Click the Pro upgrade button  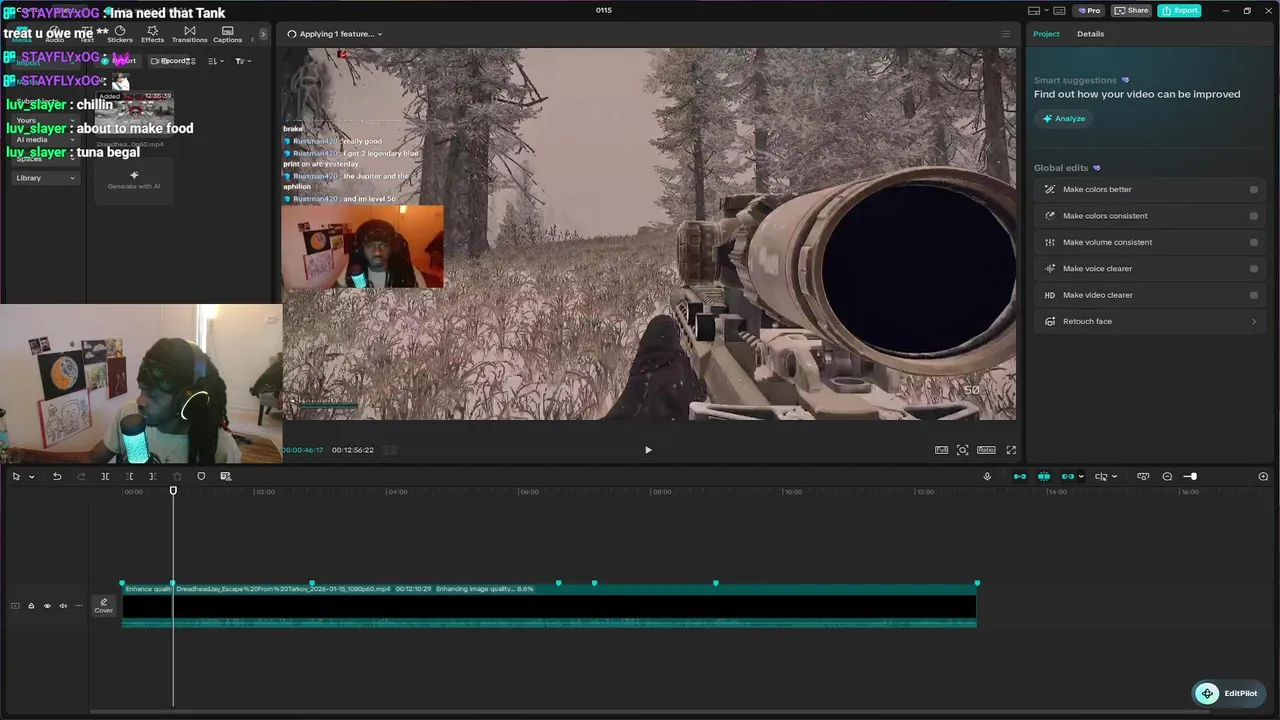(1088, 10)
